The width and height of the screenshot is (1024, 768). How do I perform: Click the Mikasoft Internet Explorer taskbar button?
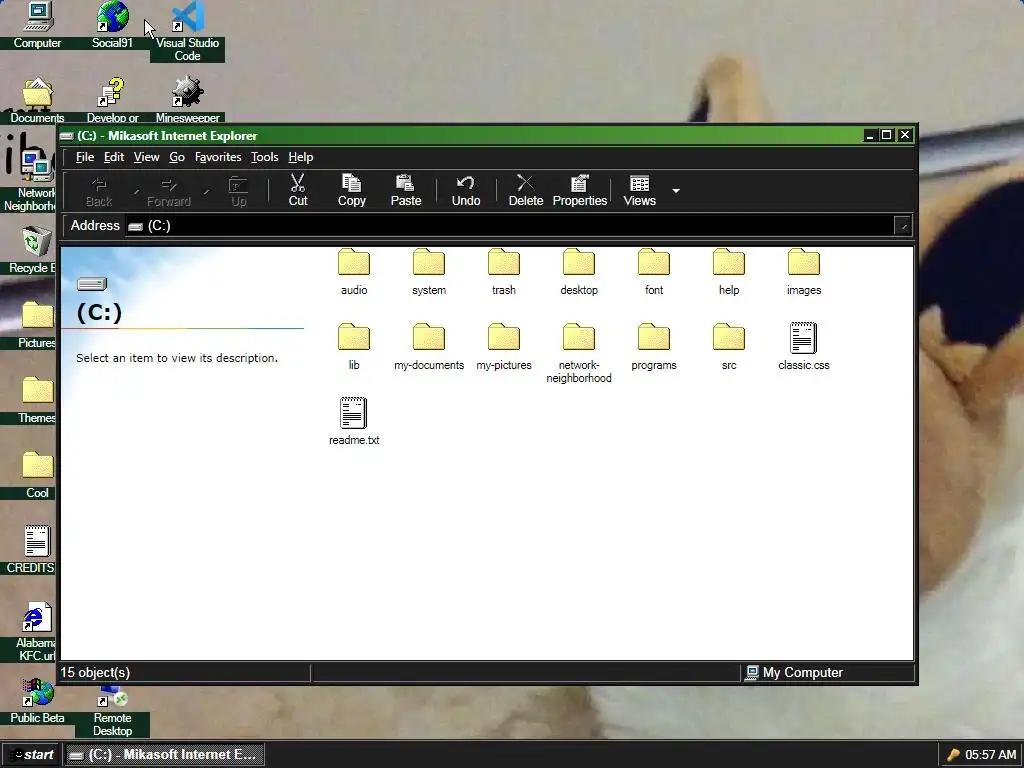point(165,754)
